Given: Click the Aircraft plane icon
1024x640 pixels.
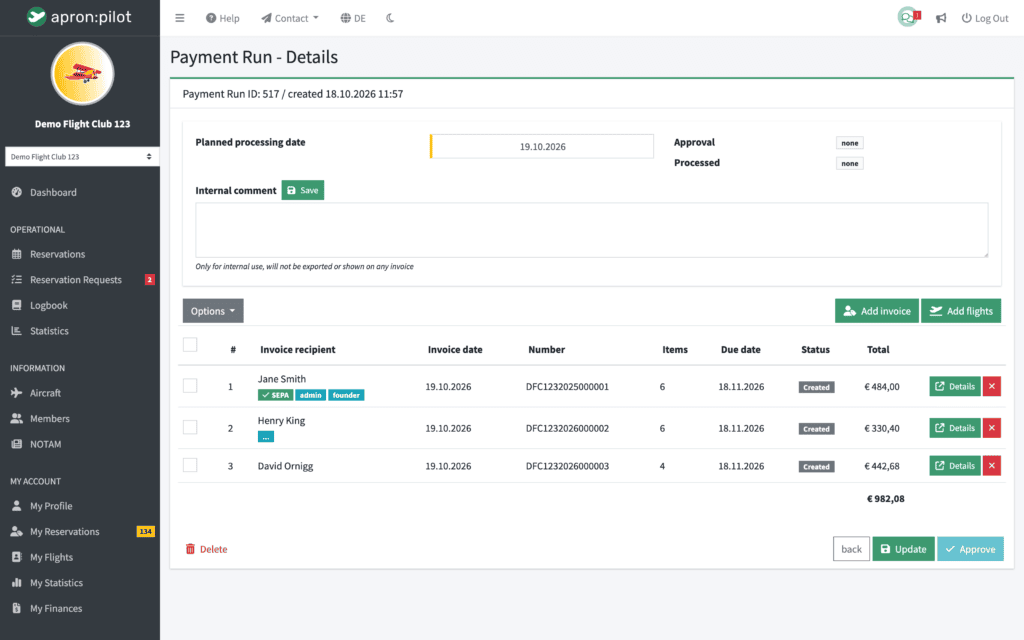Looking at the screenshot, I should tap(16, 392).
